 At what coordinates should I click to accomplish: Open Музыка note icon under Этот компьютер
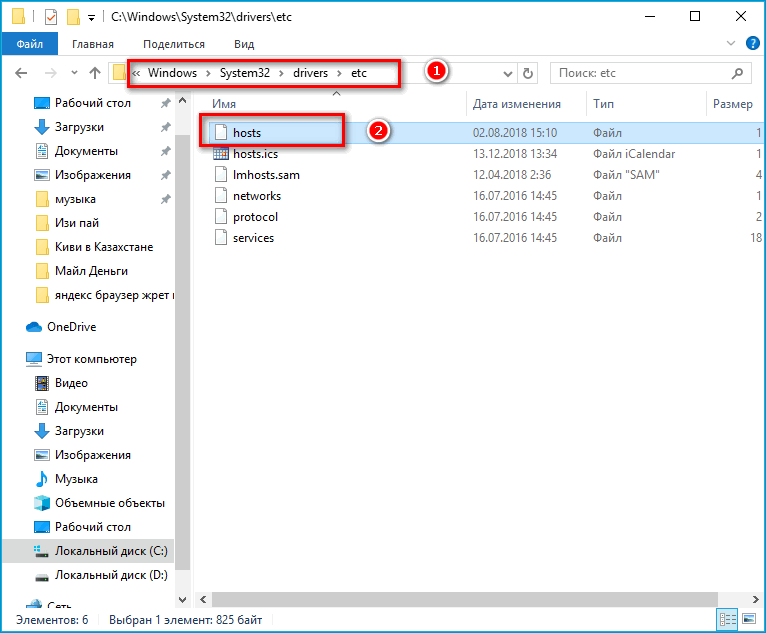[x=42, y=479]
